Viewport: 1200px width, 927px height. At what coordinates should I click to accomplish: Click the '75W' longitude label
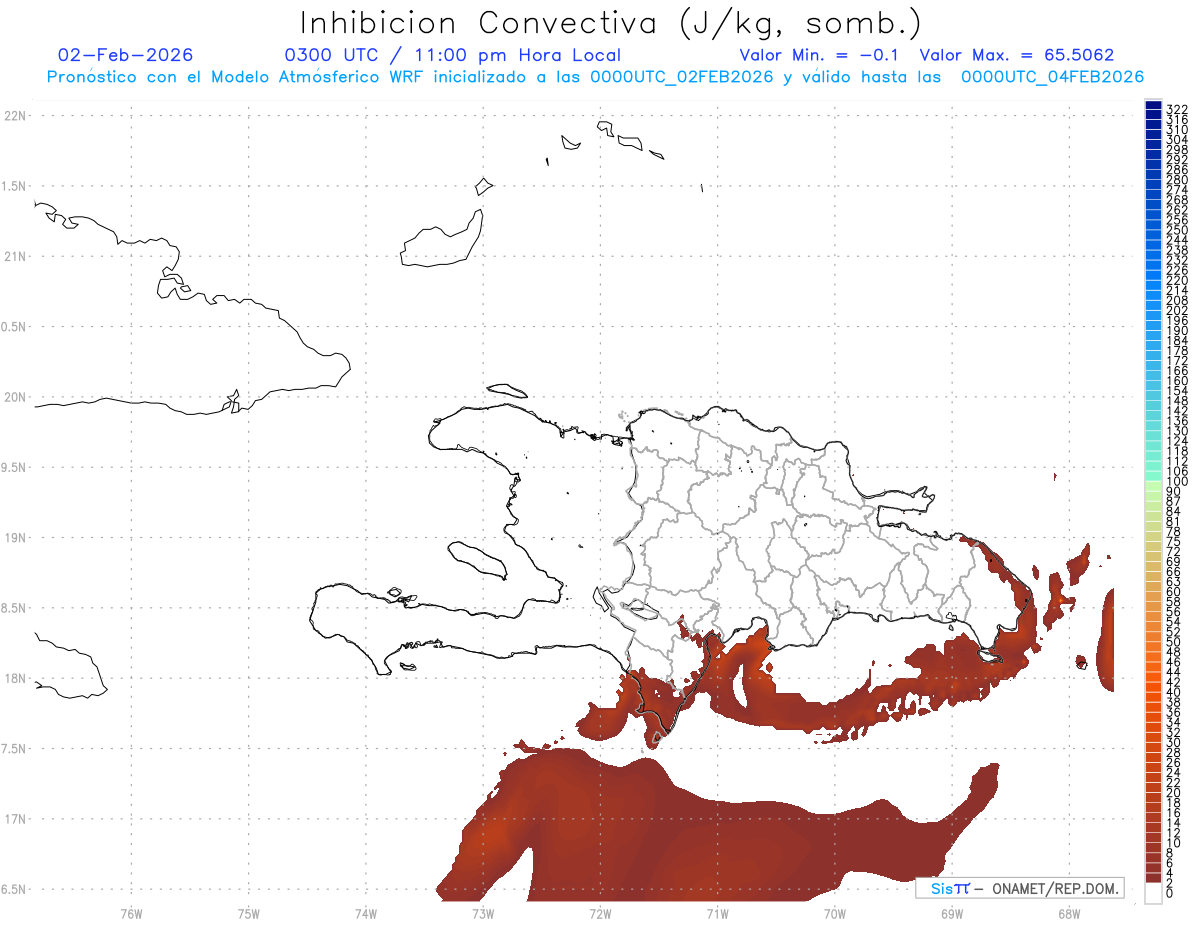pos(249,912)
